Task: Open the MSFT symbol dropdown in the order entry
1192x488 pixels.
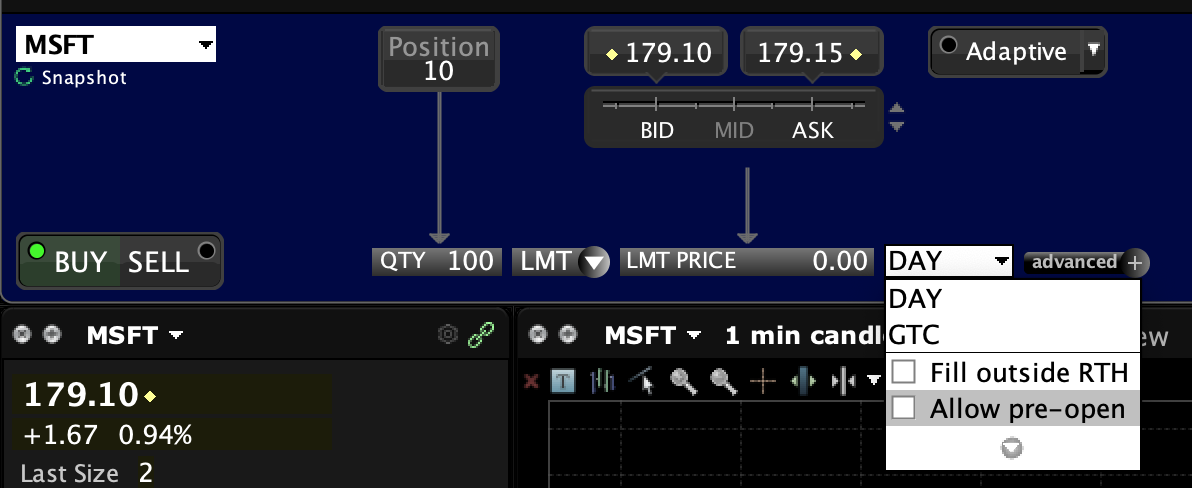Action: tap(205, 45)
